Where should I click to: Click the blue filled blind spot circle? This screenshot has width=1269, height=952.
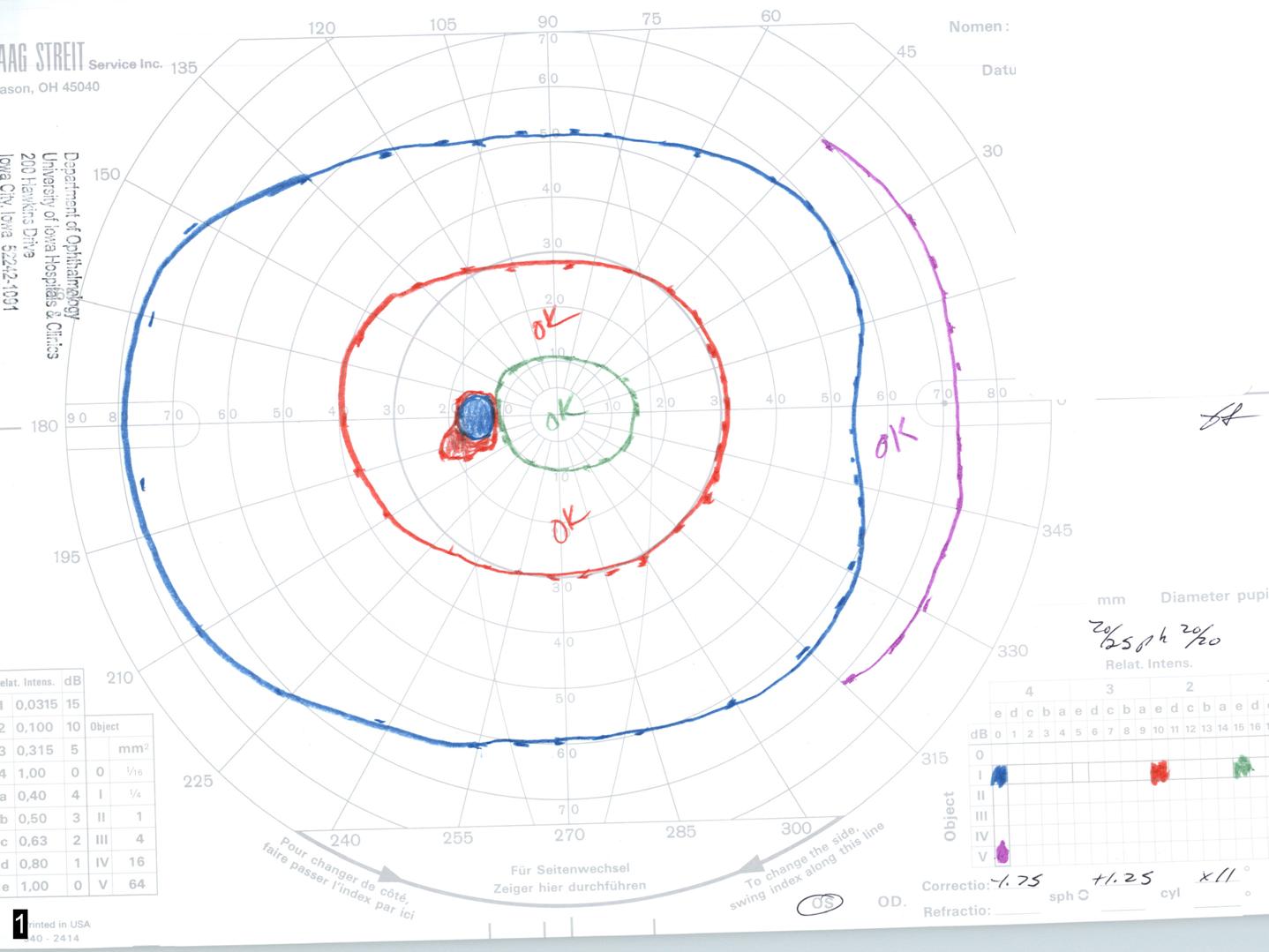(x=477, y=416)
